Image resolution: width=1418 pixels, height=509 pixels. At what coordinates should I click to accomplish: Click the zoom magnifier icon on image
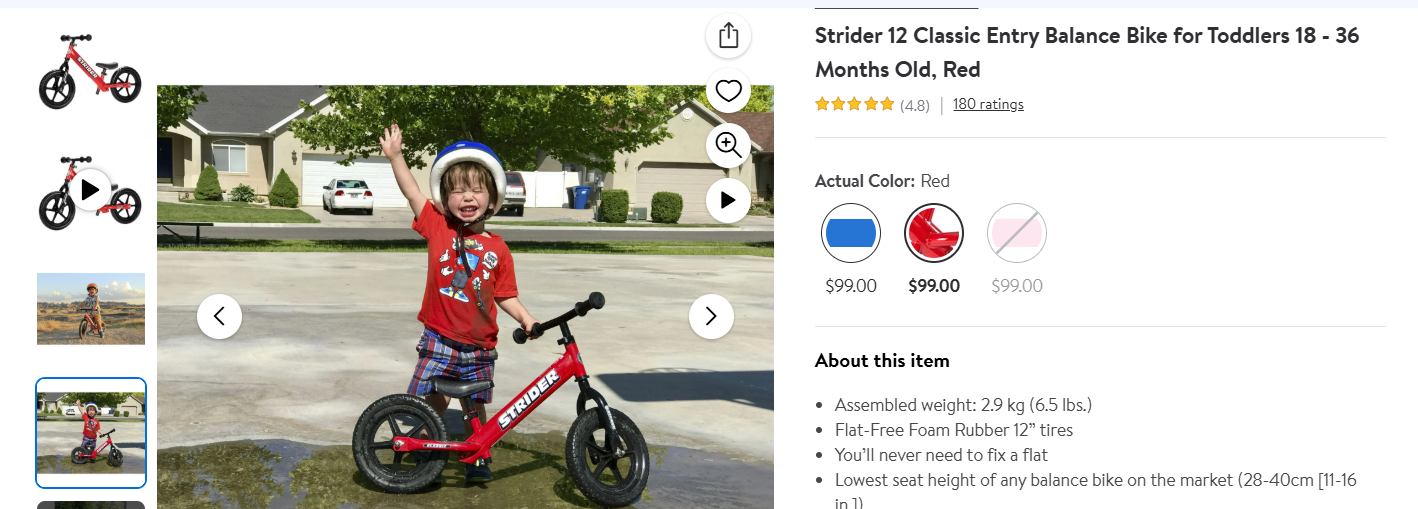tap(728, 146)
